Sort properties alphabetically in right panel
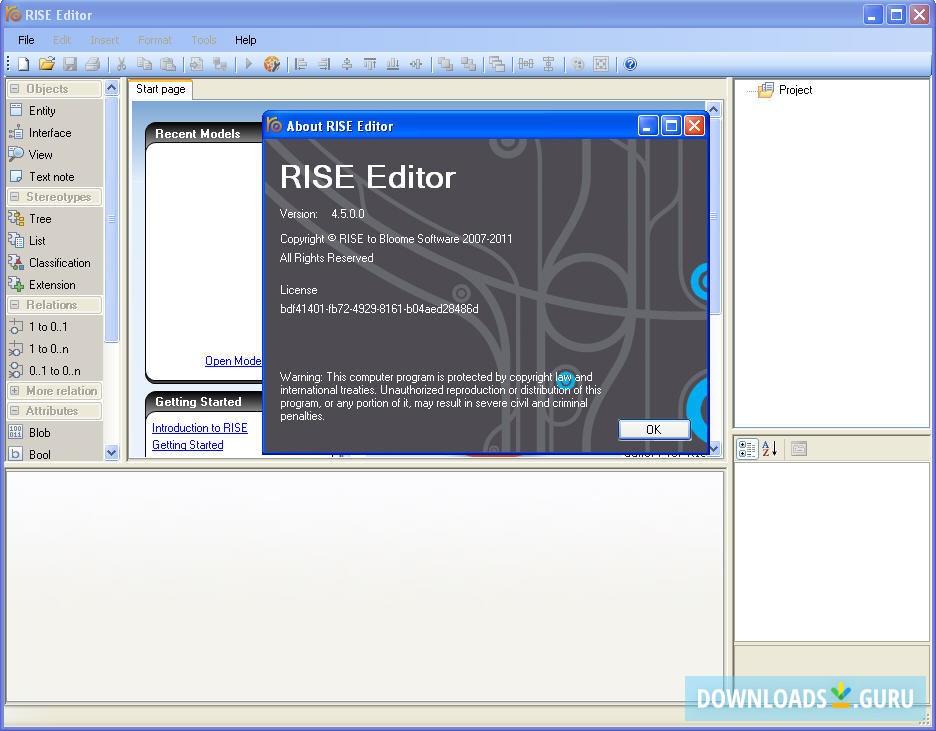This screenshot has height=731, width=936. coord(769,448)
